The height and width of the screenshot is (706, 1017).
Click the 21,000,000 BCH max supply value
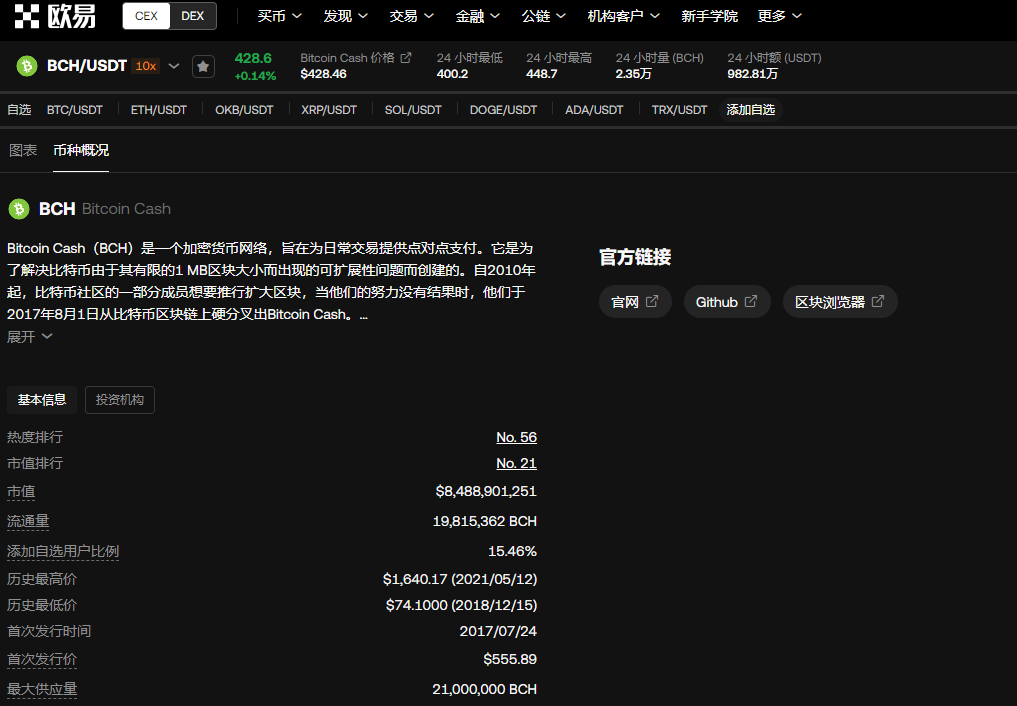click(x=485, y=689)
